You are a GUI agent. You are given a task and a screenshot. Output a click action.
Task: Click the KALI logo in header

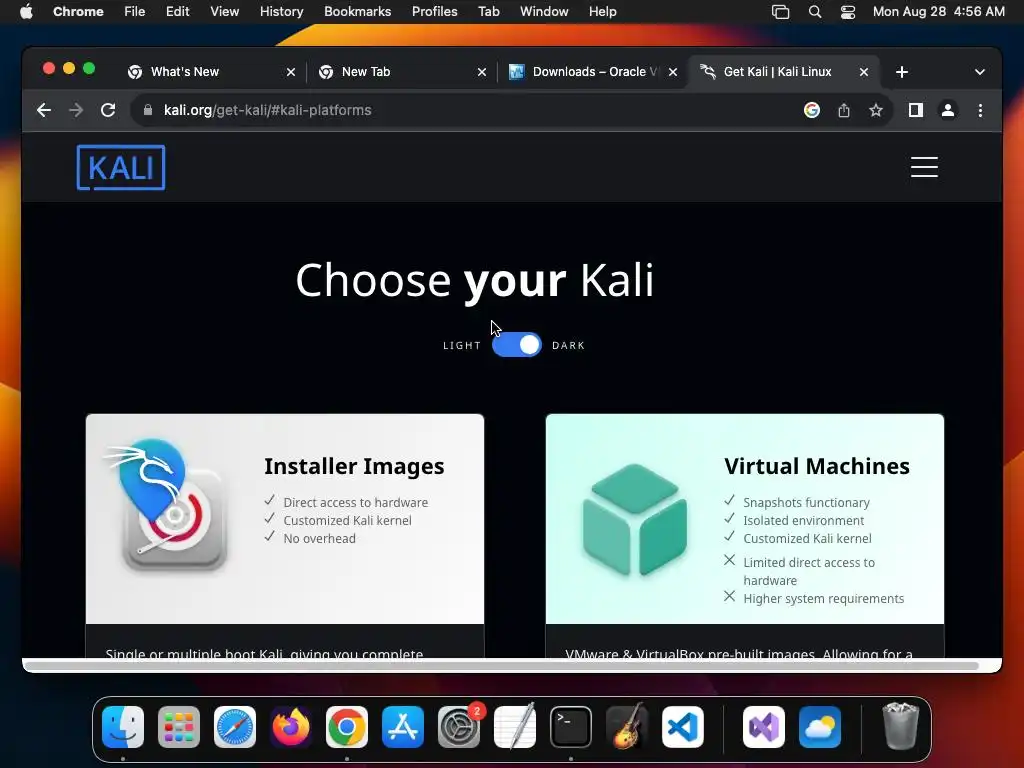[121, 168]
